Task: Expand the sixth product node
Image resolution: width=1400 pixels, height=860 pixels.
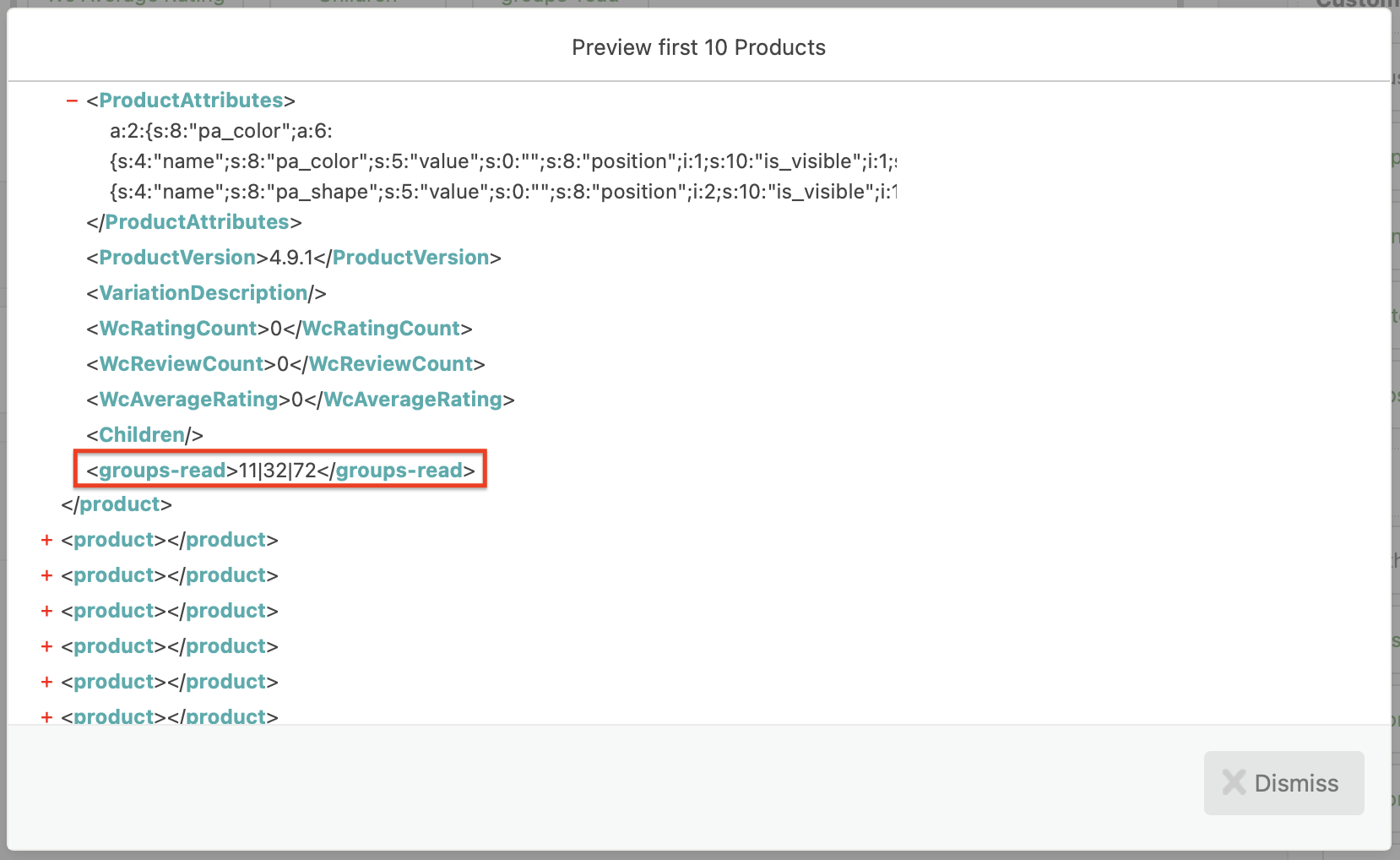Action: (46, 681)
